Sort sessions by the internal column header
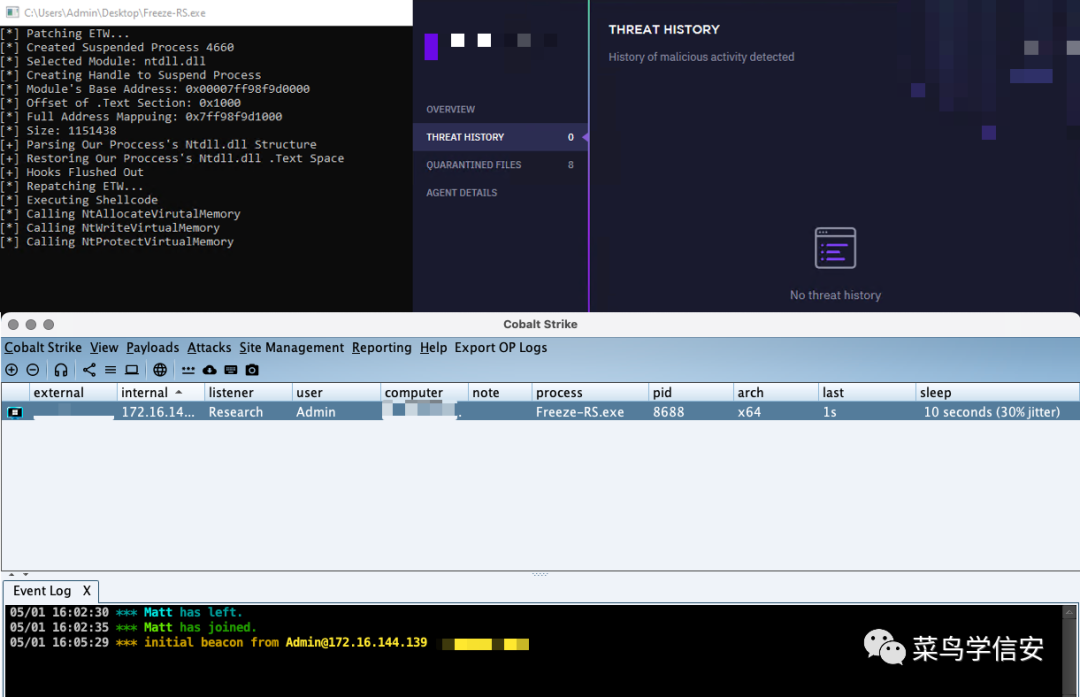 [x=161, y=393]
